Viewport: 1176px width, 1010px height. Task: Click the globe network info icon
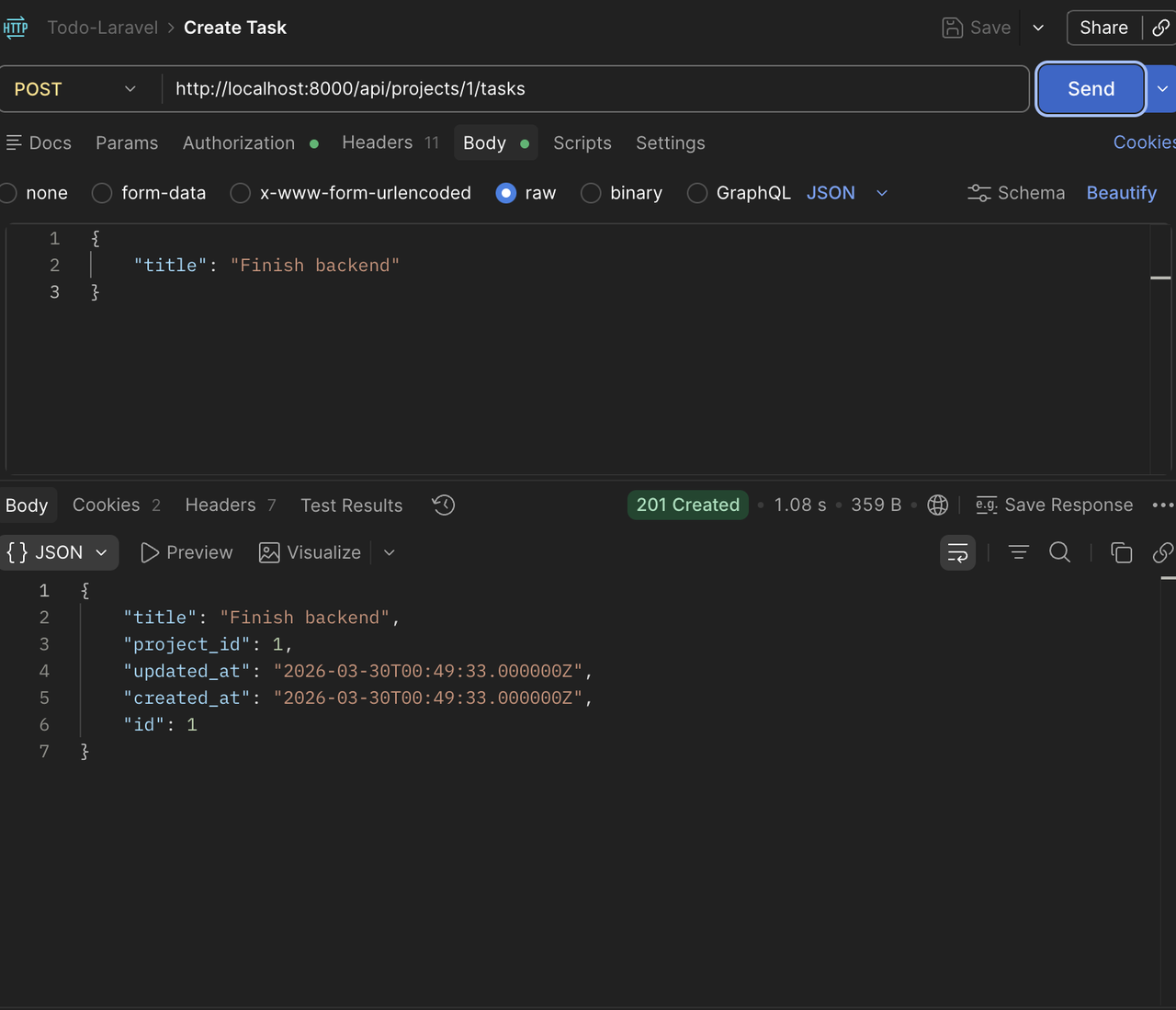(x=938, y=505)
